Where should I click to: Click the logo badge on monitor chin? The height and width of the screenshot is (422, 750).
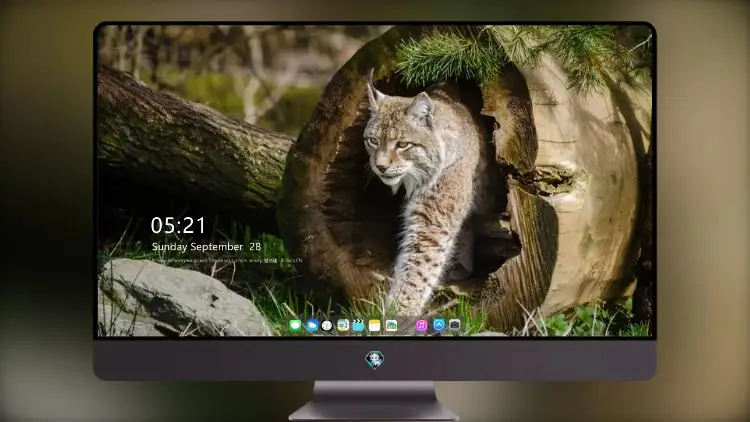tap(375, 360)
